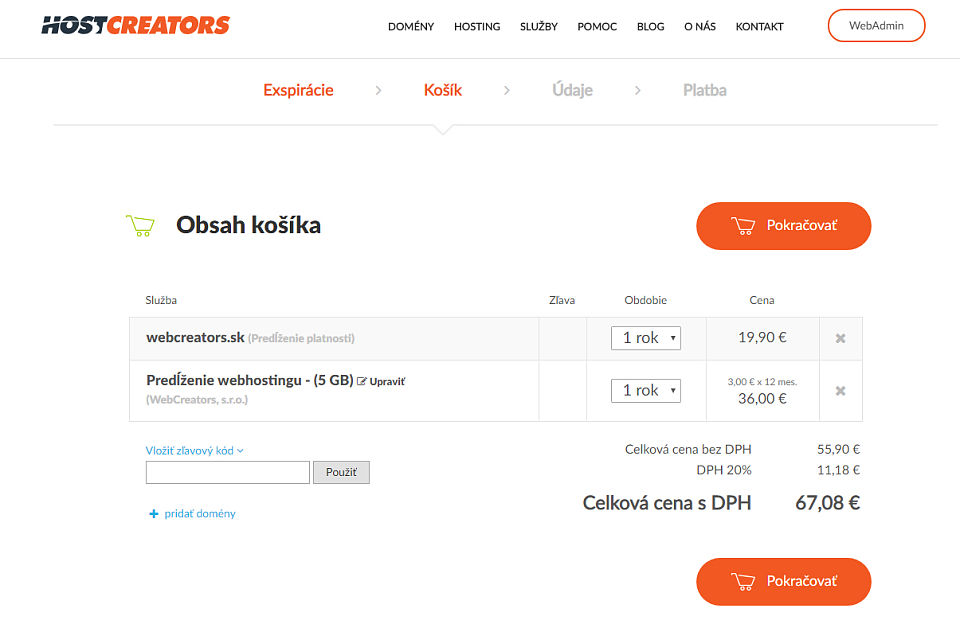Open the KONTAKT page link
960x624 pixels.
click(x=759, y=26)
